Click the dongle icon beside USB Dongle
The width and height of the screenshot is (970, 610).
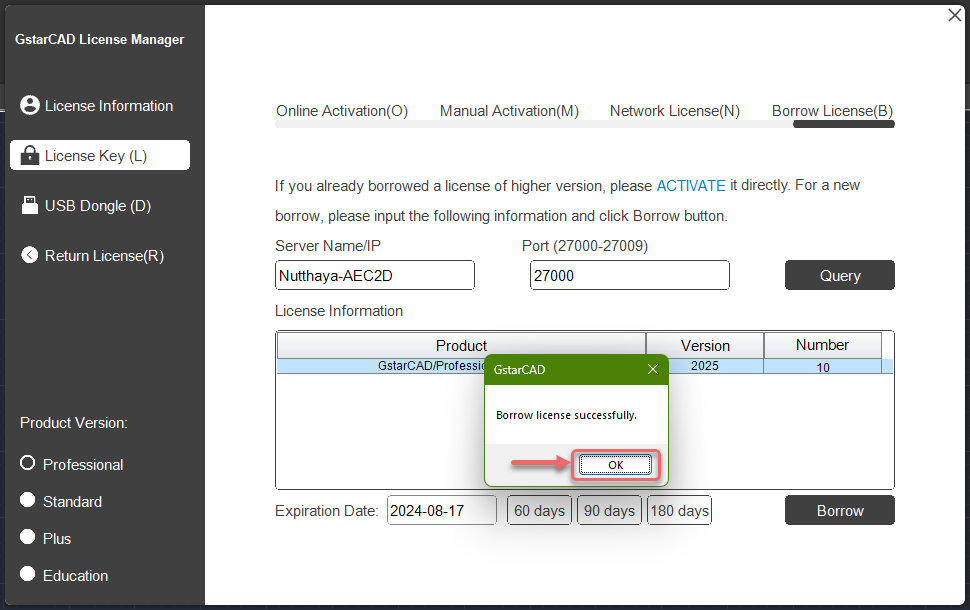pyautogui.click(x=29, y=205)
